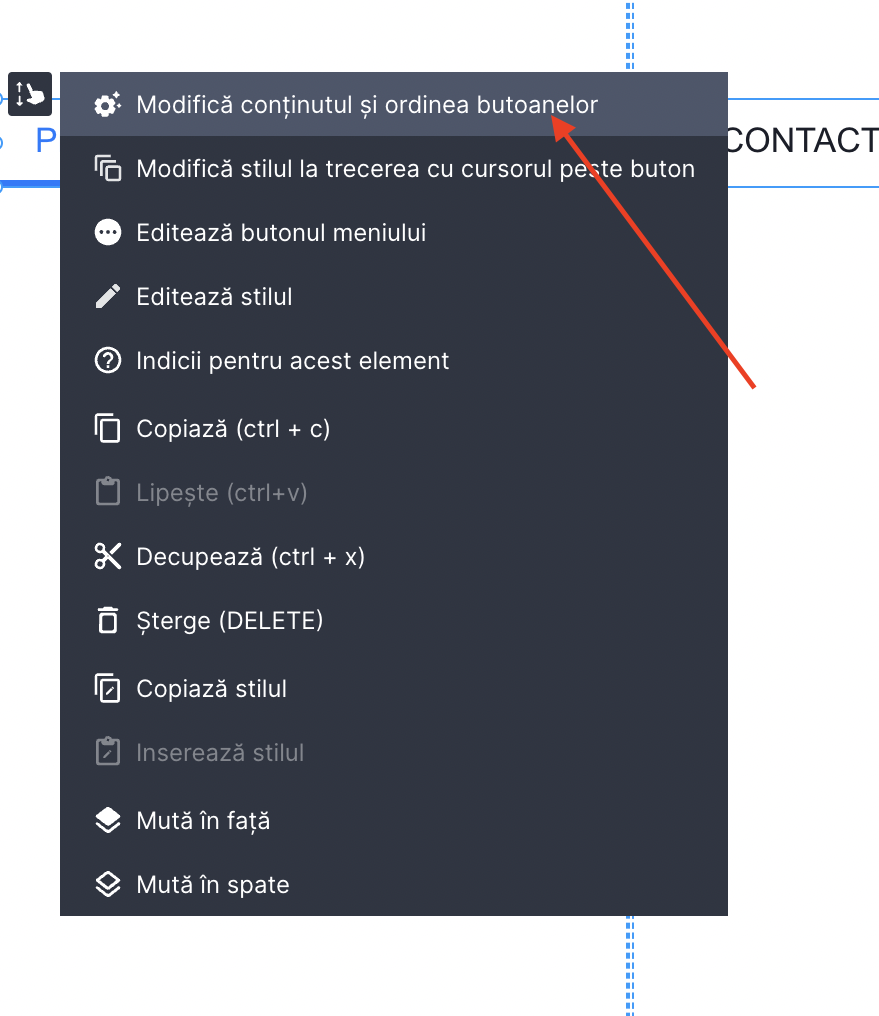Image resolution: width=879 pixels, height=1016 pixels.
Task: Click the ellipsis circle icon
Action: click(x=107, y=233)
